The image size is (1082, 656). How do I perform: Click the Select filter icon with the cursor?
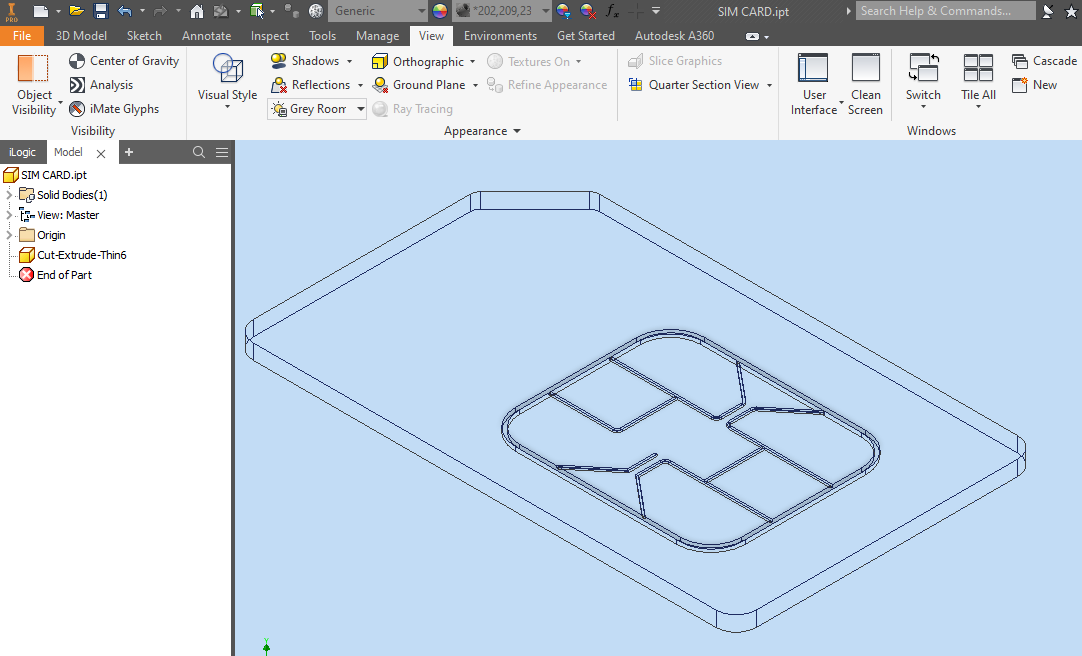[x=257, y=11]
